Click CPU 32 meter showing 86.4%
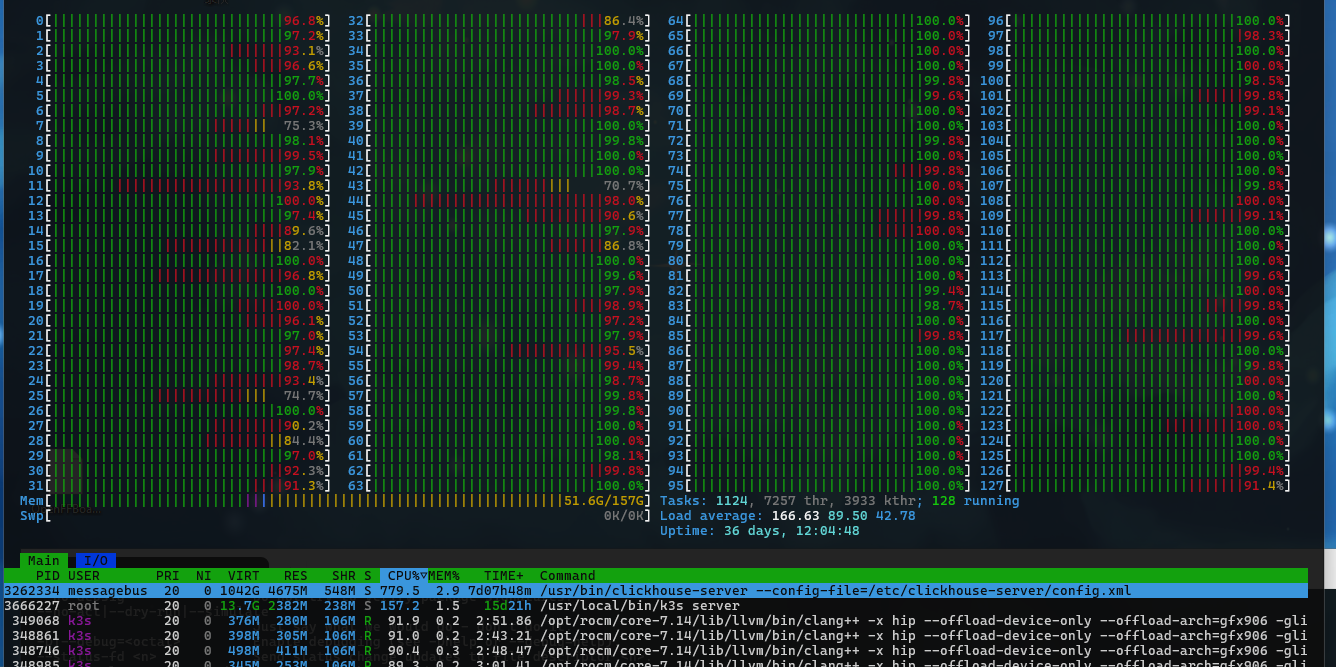This screenshot has height=667, width=1336. pyautogui.click(x=500, y=21)
